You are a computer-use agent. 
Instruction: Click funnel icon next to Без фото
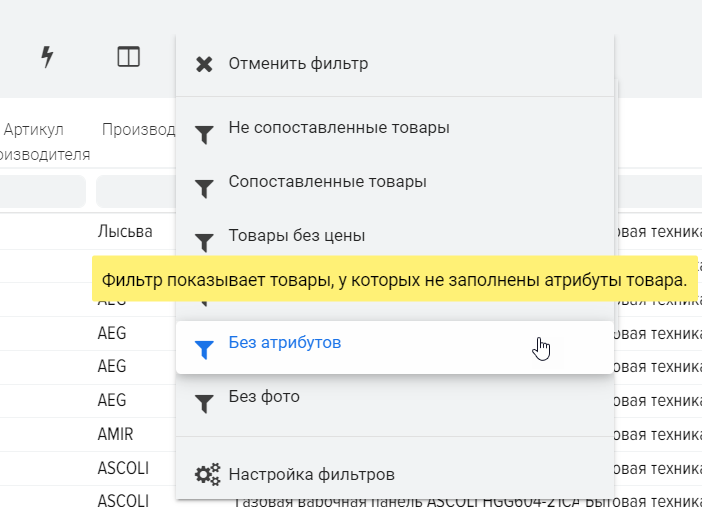(204, 403)
